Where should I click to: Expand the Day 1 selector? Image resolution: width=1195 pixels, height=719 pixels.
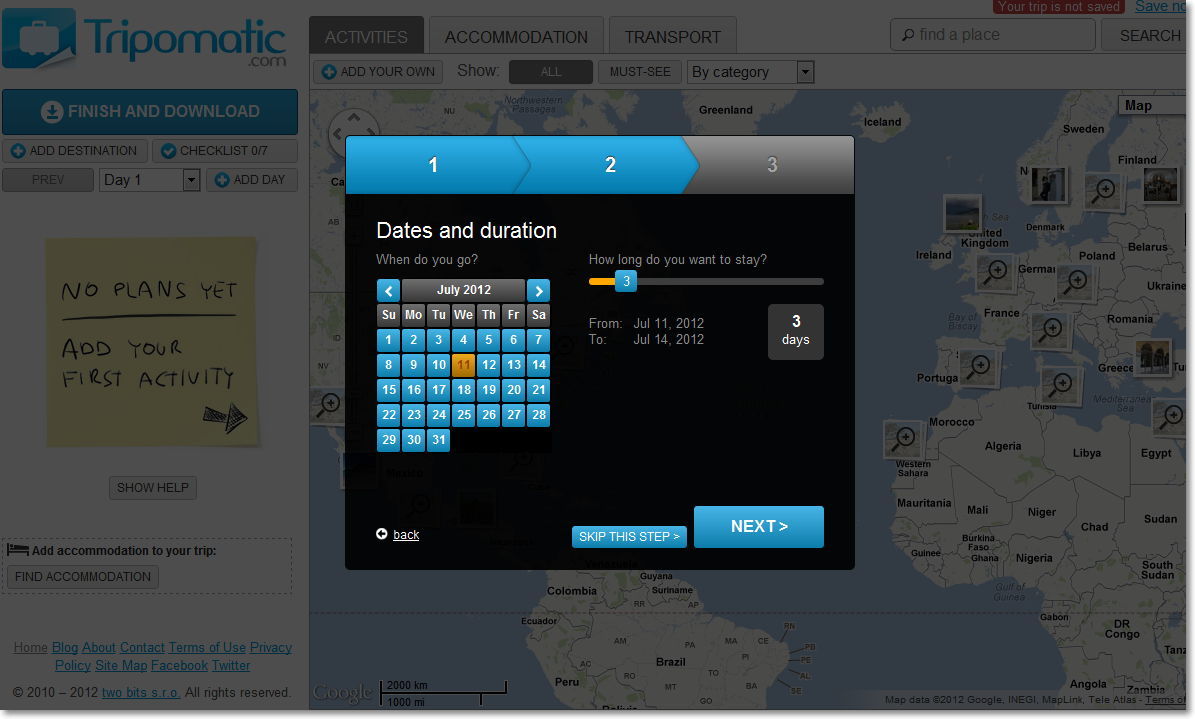tap(150, 180)
